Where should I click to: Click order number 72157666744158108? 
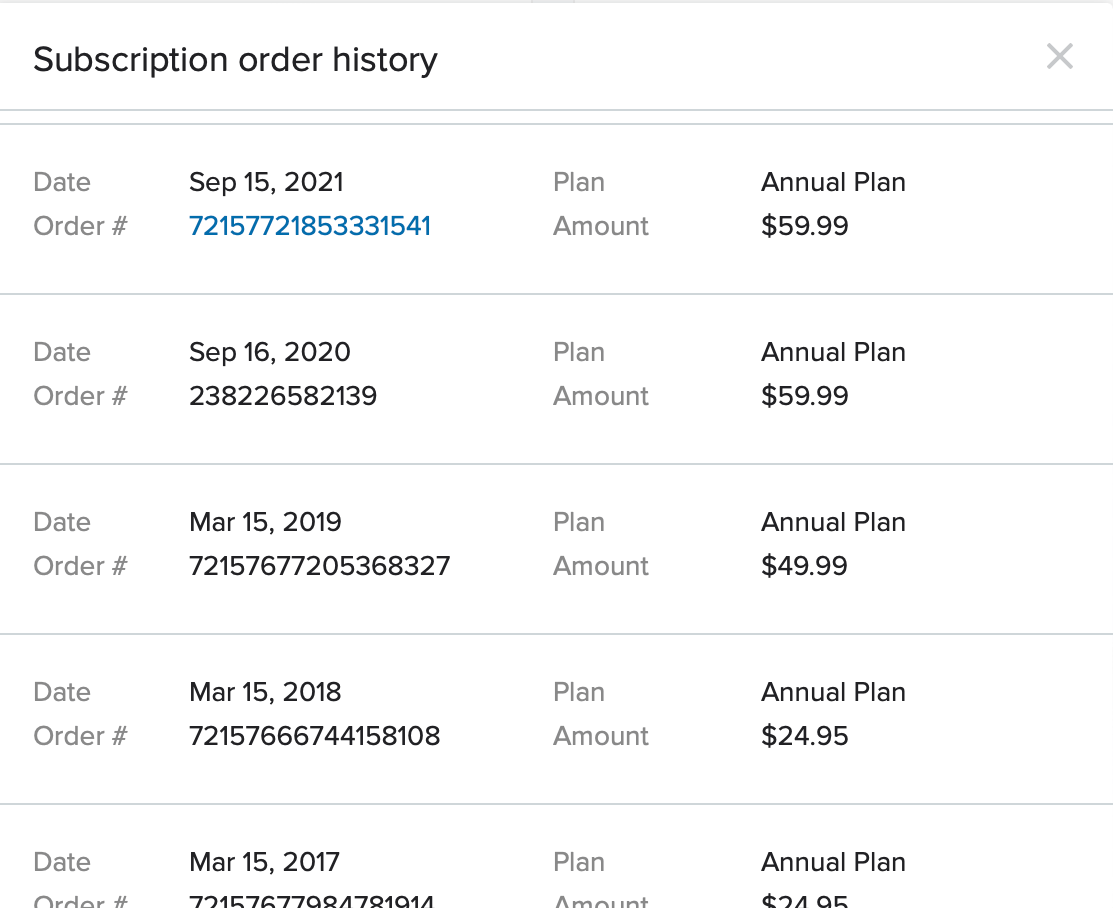pyautogui.click(x=314, y=736)
